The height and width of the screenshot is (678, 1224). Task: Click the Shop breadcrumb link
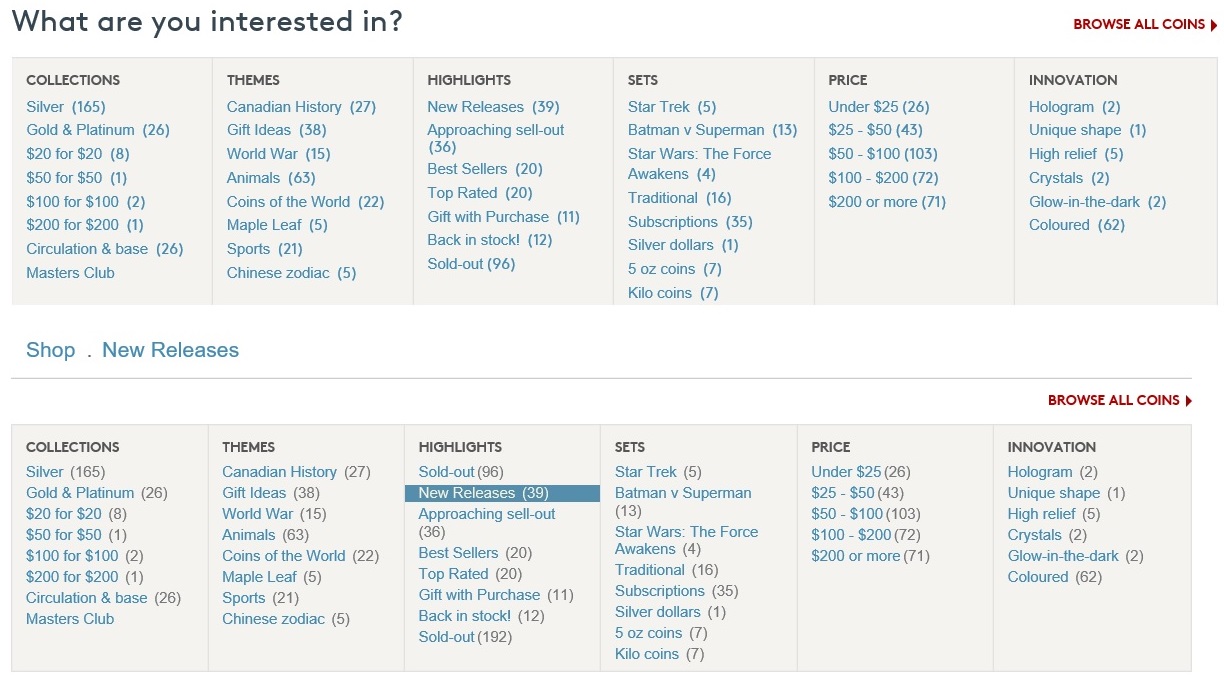click(x=51, y=350)
